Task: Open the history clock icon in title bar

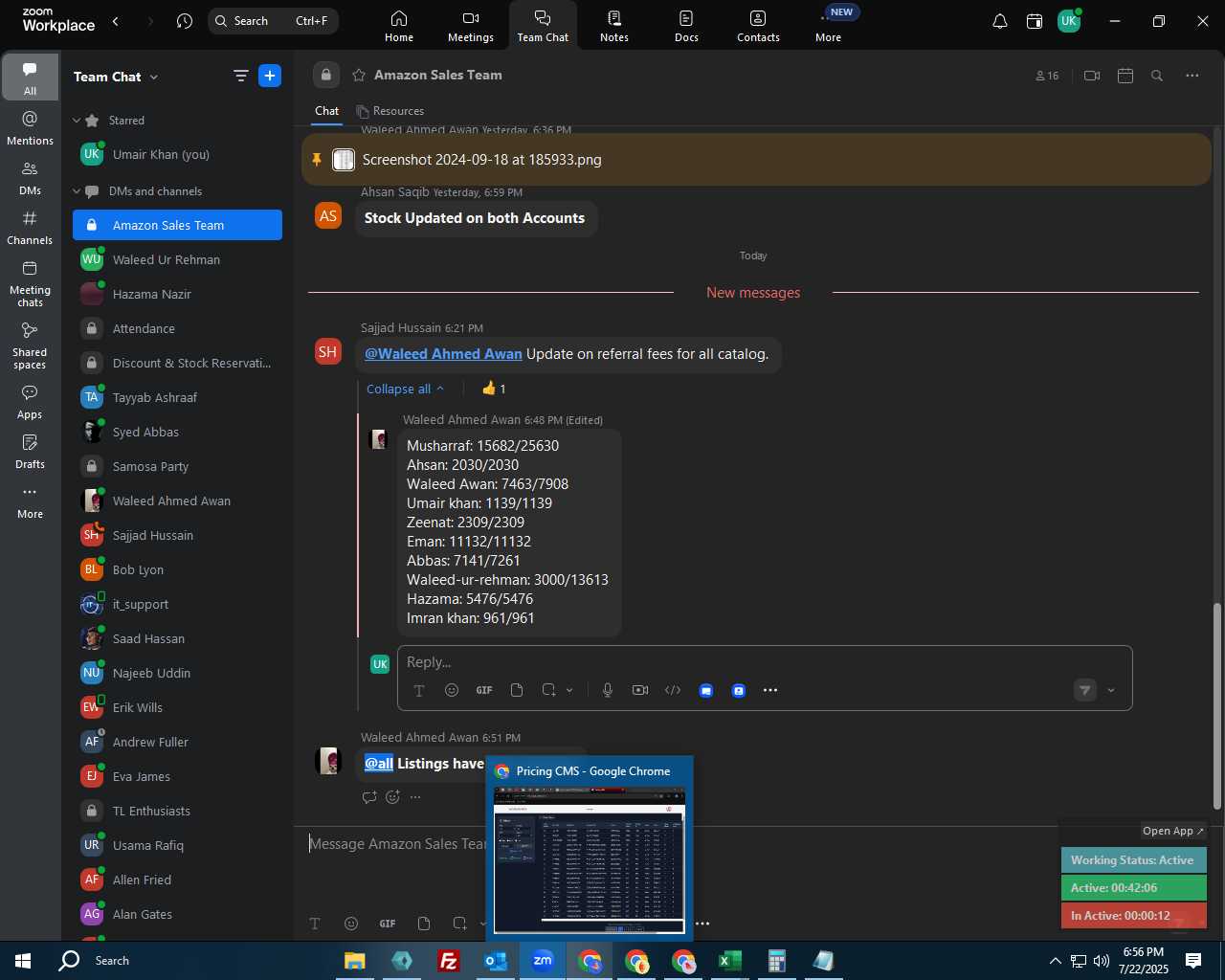Action: (185, 21)
